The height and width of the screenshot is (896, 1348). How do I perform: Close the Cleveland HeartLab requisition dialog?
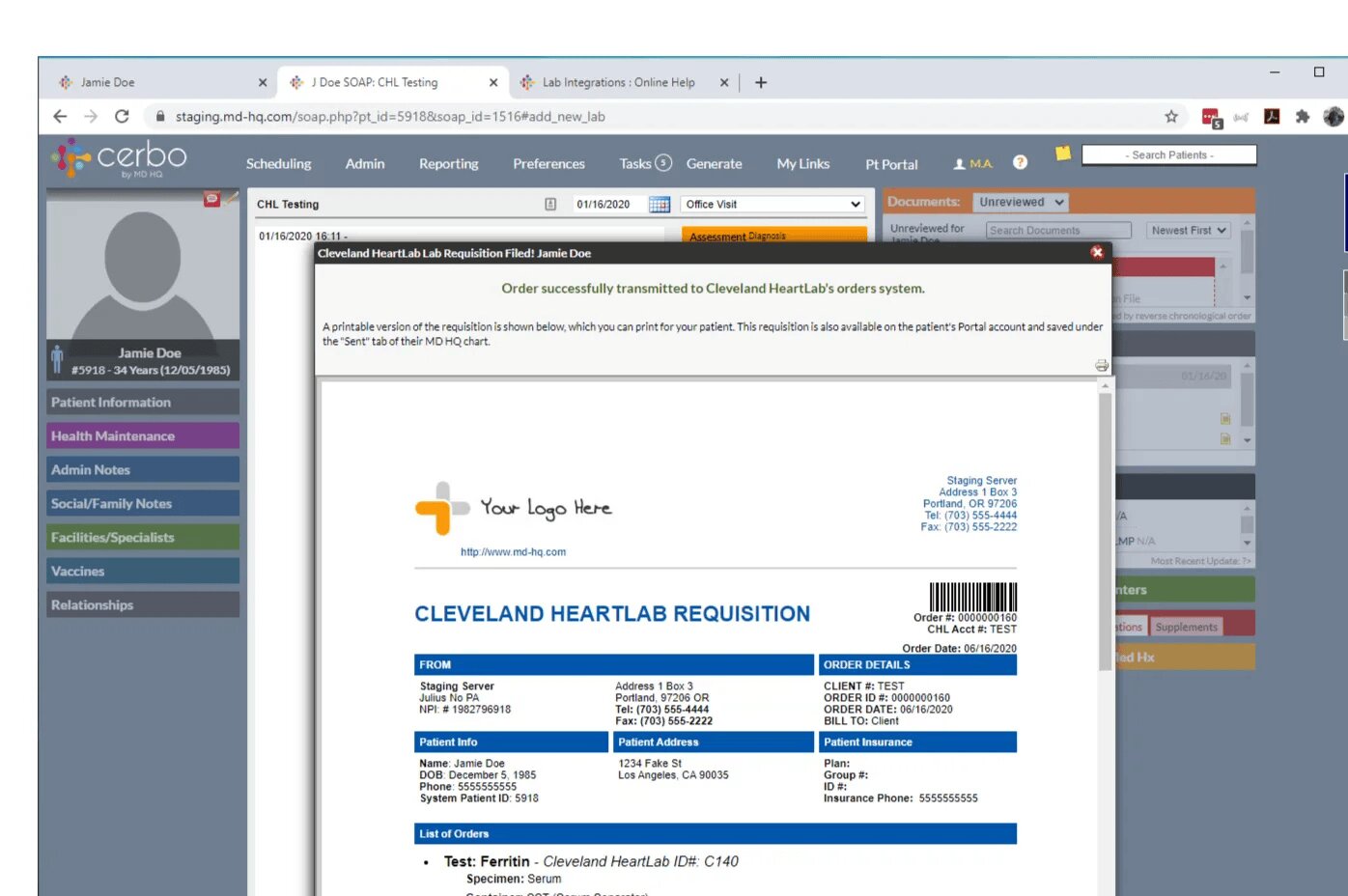click(1097, 252)
